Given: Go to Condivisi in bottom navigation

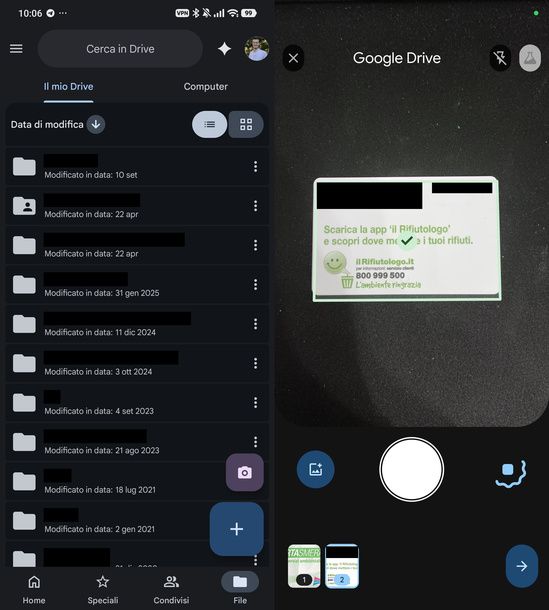Looking at the screenshot, I should (x=171, y=589).
